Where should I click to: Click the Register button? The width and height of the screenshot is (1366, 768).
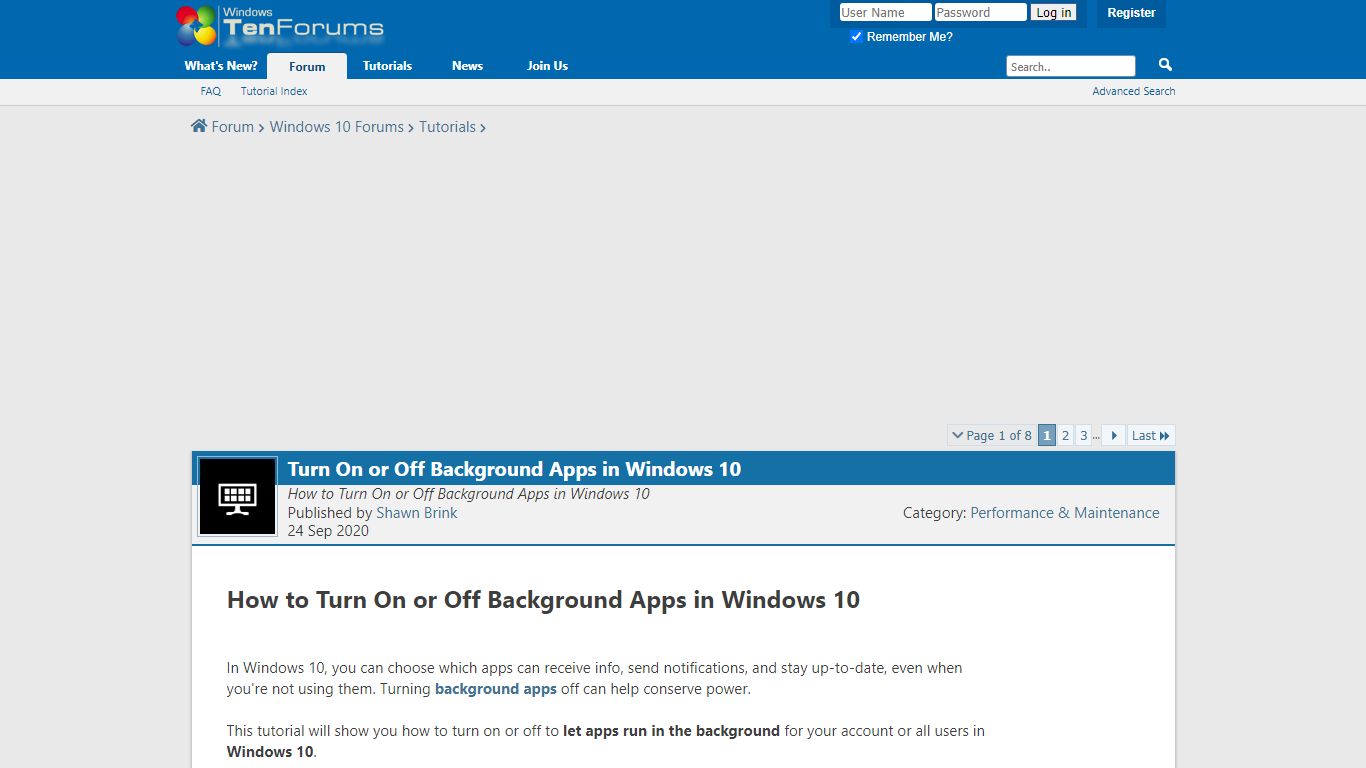tap(1131, 13)
